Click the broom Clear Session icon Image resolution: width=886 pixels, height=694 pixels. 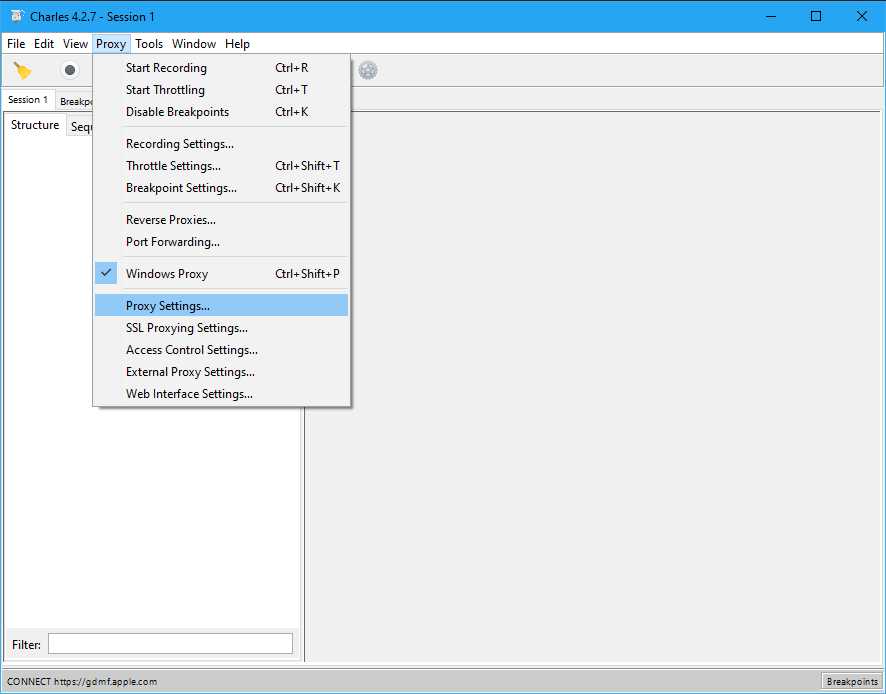[x=23, y=71]
